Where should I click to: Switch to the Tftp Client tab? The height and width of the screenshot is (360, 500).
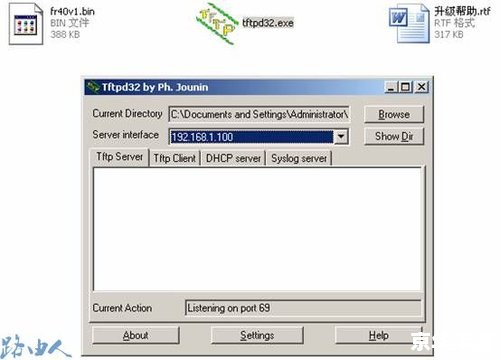pos(174,158)
